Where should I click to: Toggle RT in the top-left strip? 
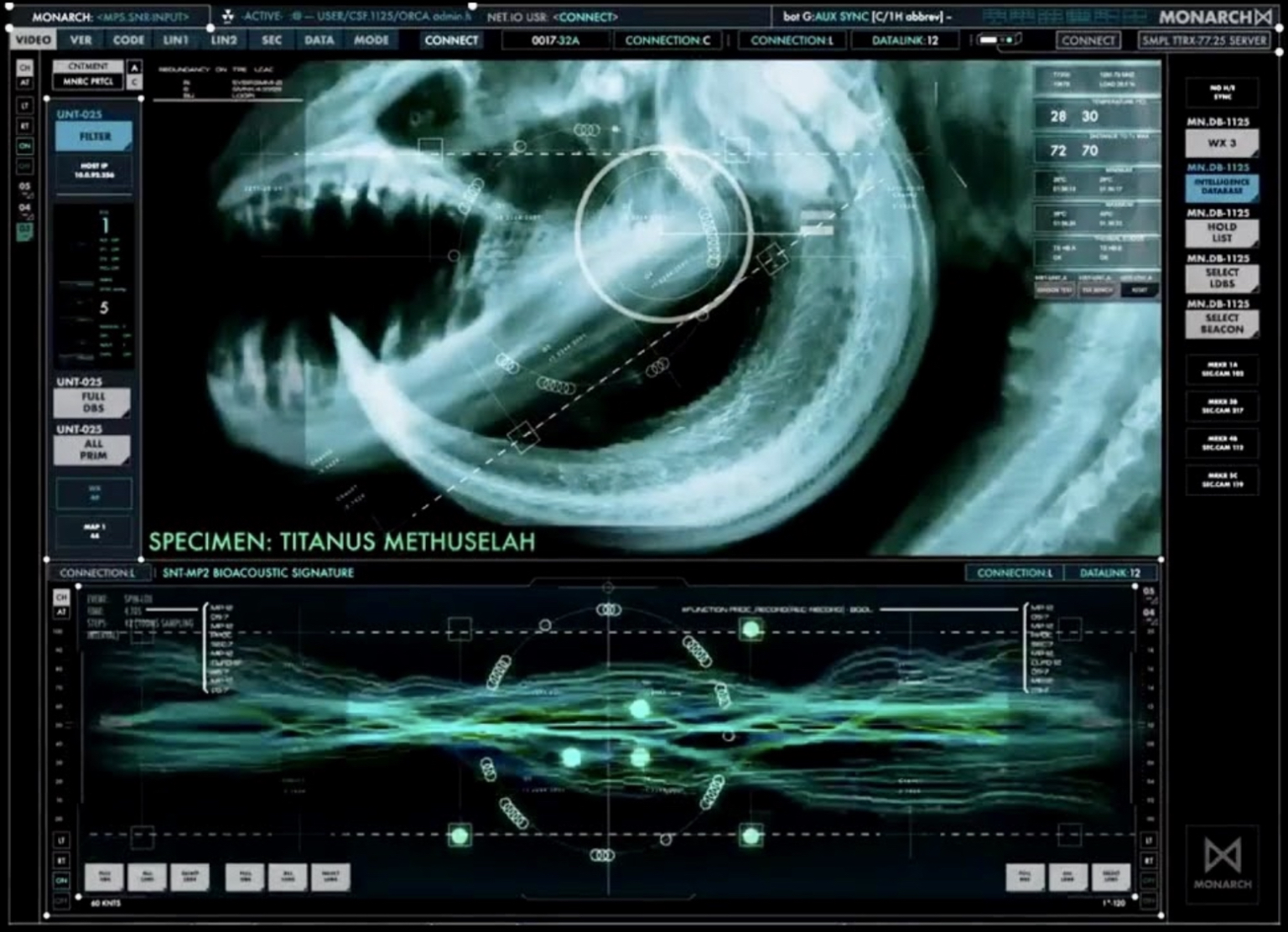pos(24,126)
